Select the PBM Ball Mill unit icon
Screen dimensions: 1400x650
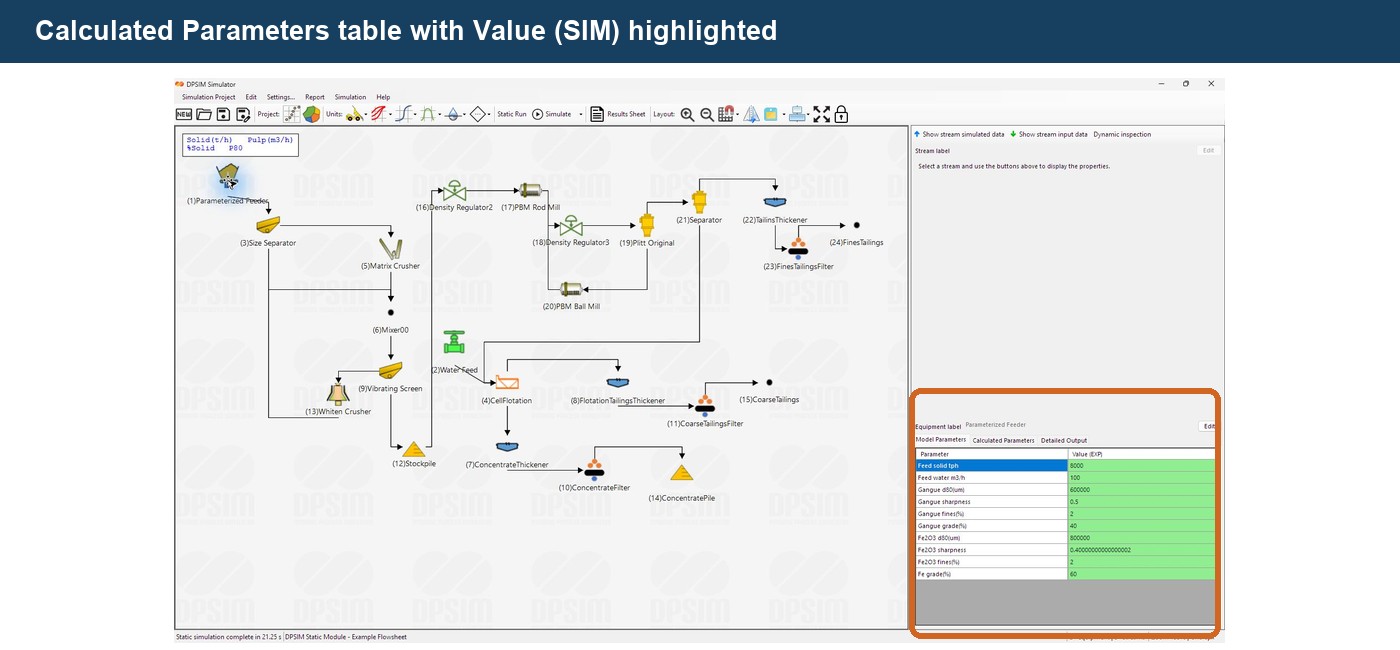pyautogui.click(x=570, y=289)
